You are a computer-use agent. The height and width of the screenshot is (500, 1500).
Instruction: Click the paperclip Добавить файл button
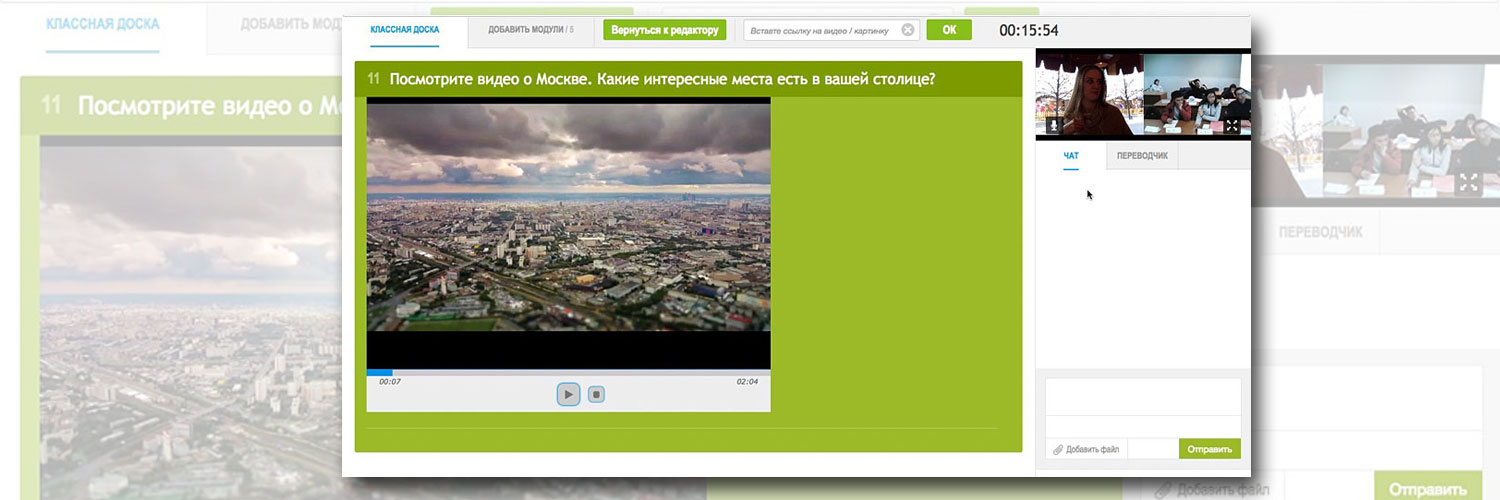click(1086, 449)
